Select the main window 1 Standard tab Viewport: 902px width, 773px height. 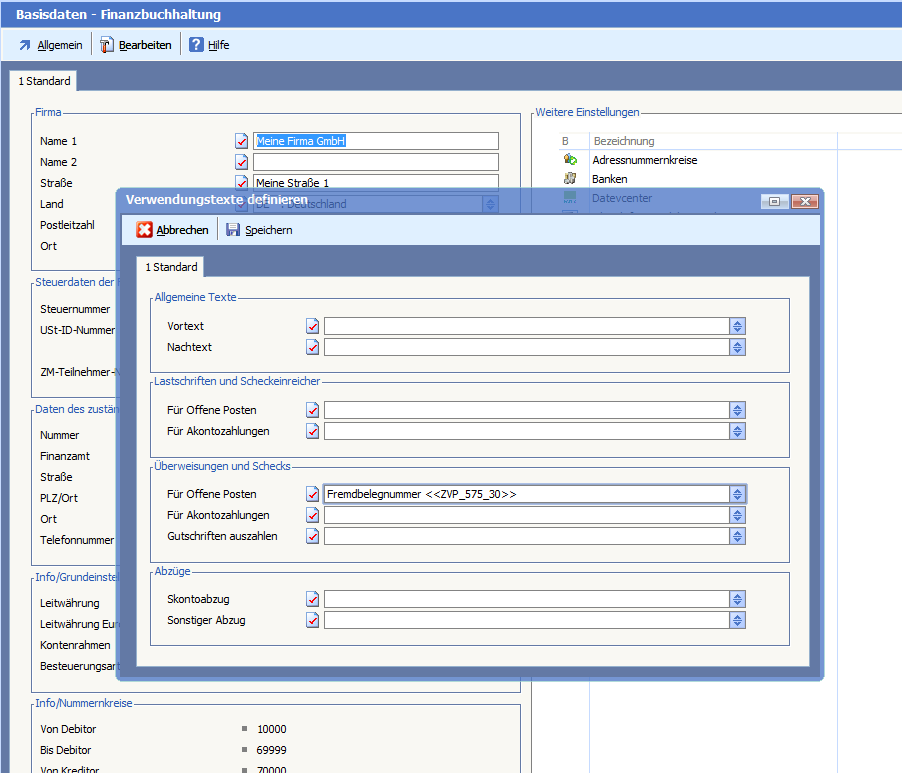tap(44, 81)
